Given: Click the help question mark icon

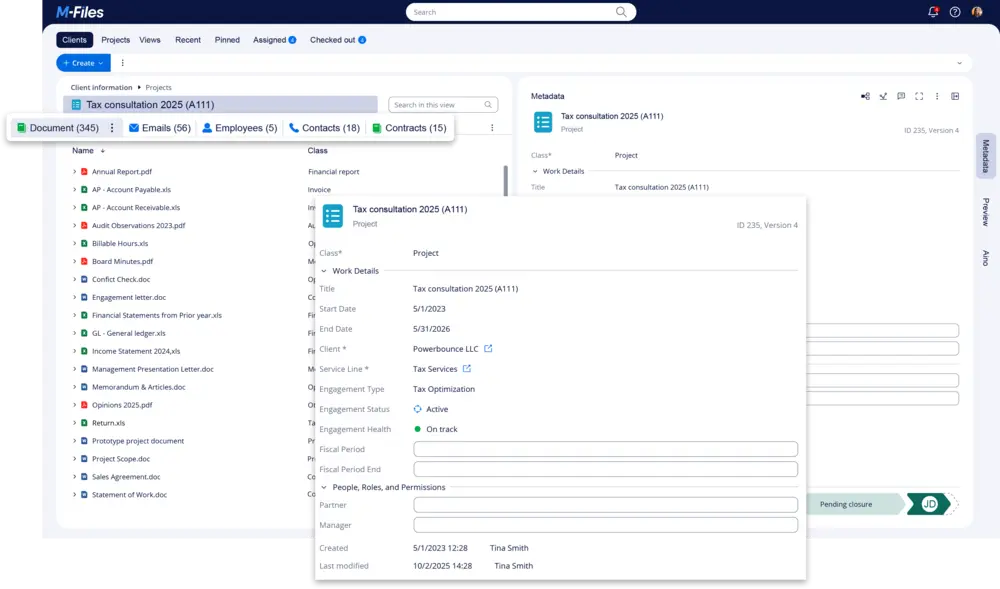Looking at the screenshot, I should click(x=955, y=12).
